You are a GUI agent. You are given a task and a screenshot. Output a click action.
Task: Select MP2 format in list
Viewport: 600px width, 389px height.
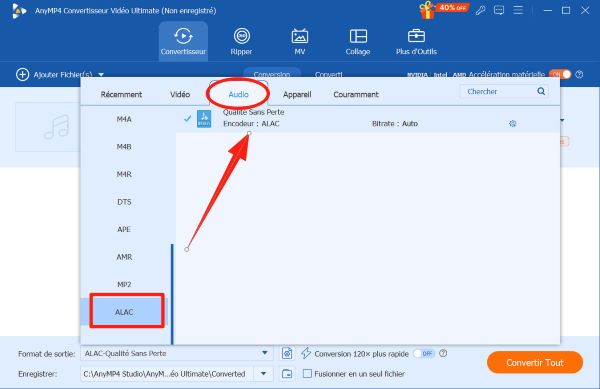(x=124, y=284)
